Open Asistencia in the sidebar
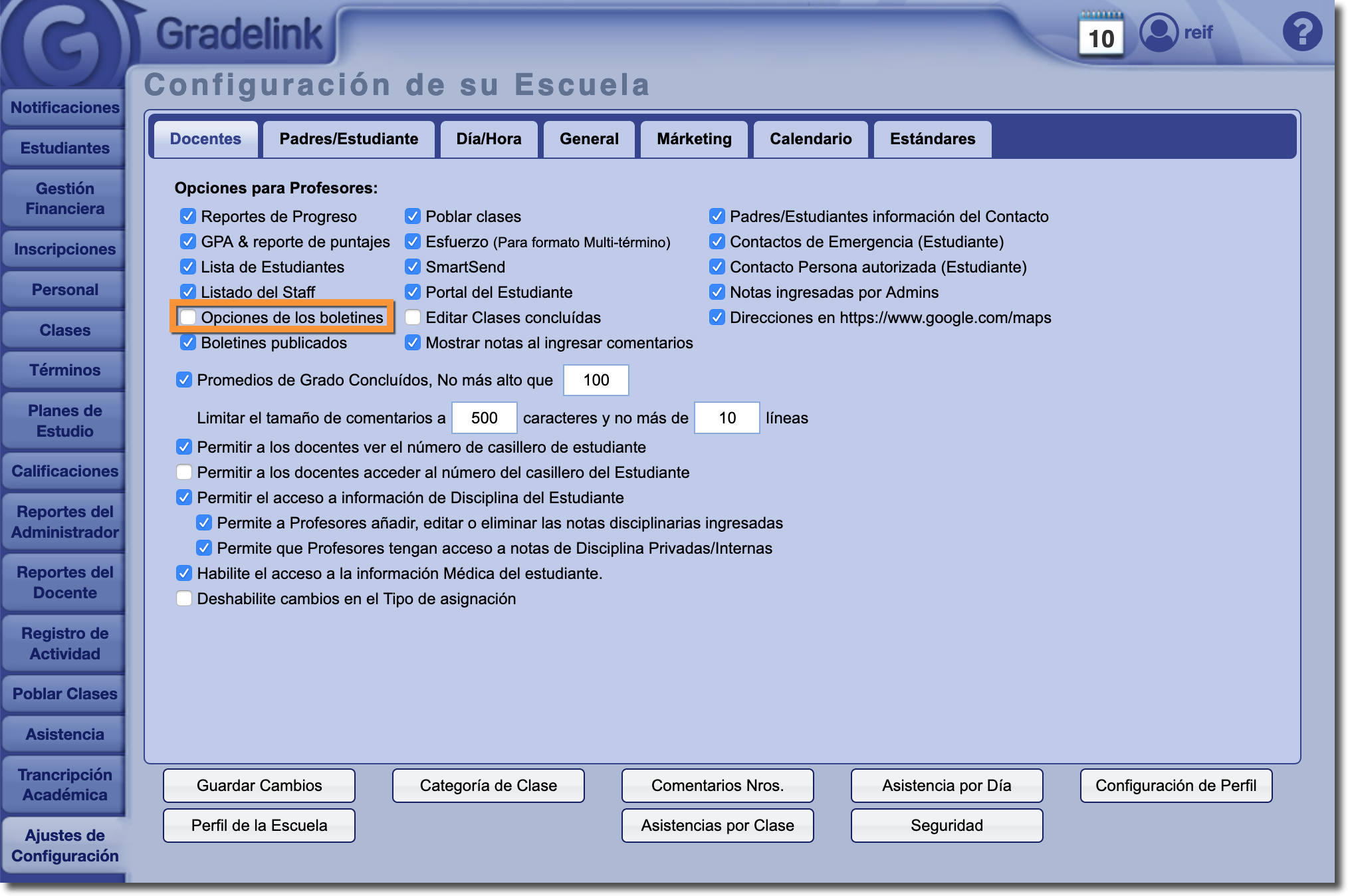1348x896 pixels. coord(64,734)
